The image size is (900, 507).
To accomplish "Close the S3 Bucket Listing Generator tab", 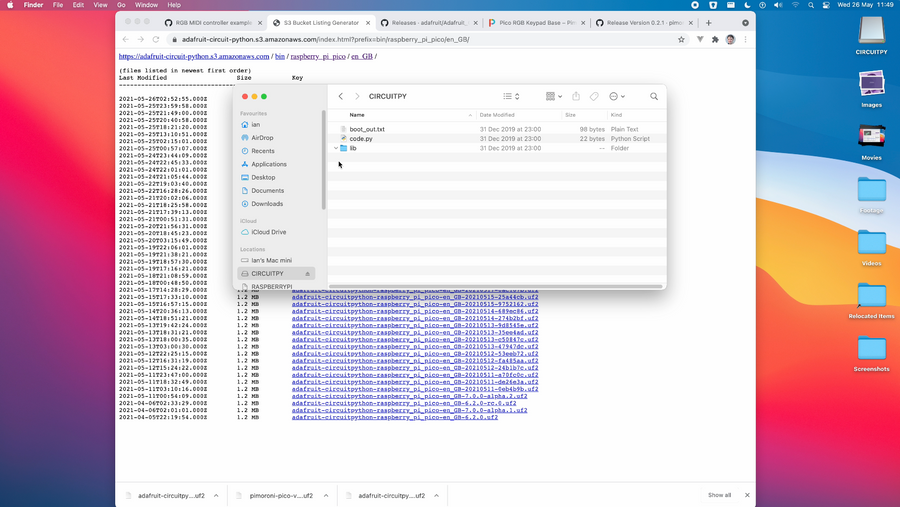I will pos(368,23).
